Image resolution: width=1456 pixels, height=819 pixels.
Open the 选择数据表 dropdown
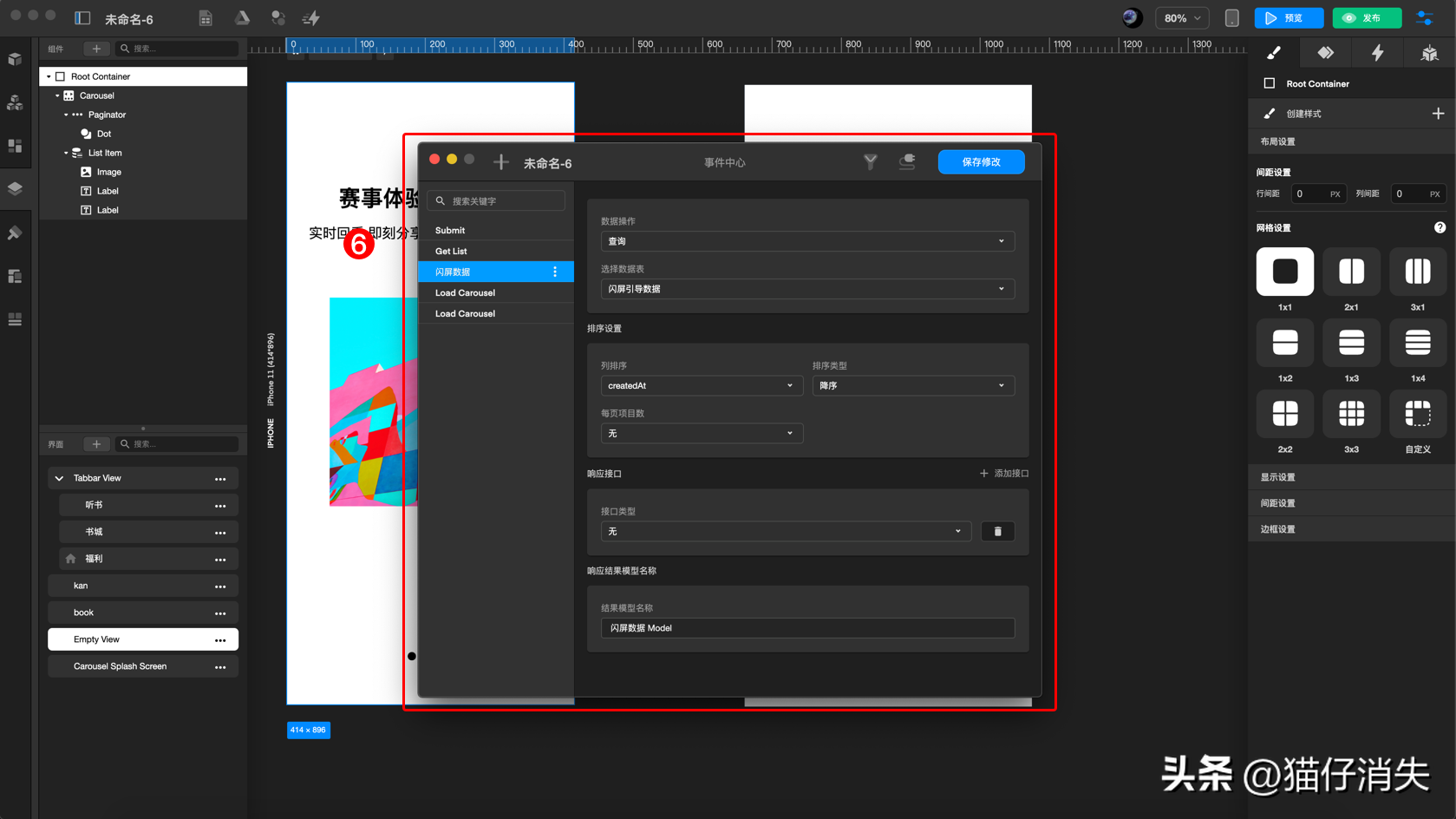[807, 289]
